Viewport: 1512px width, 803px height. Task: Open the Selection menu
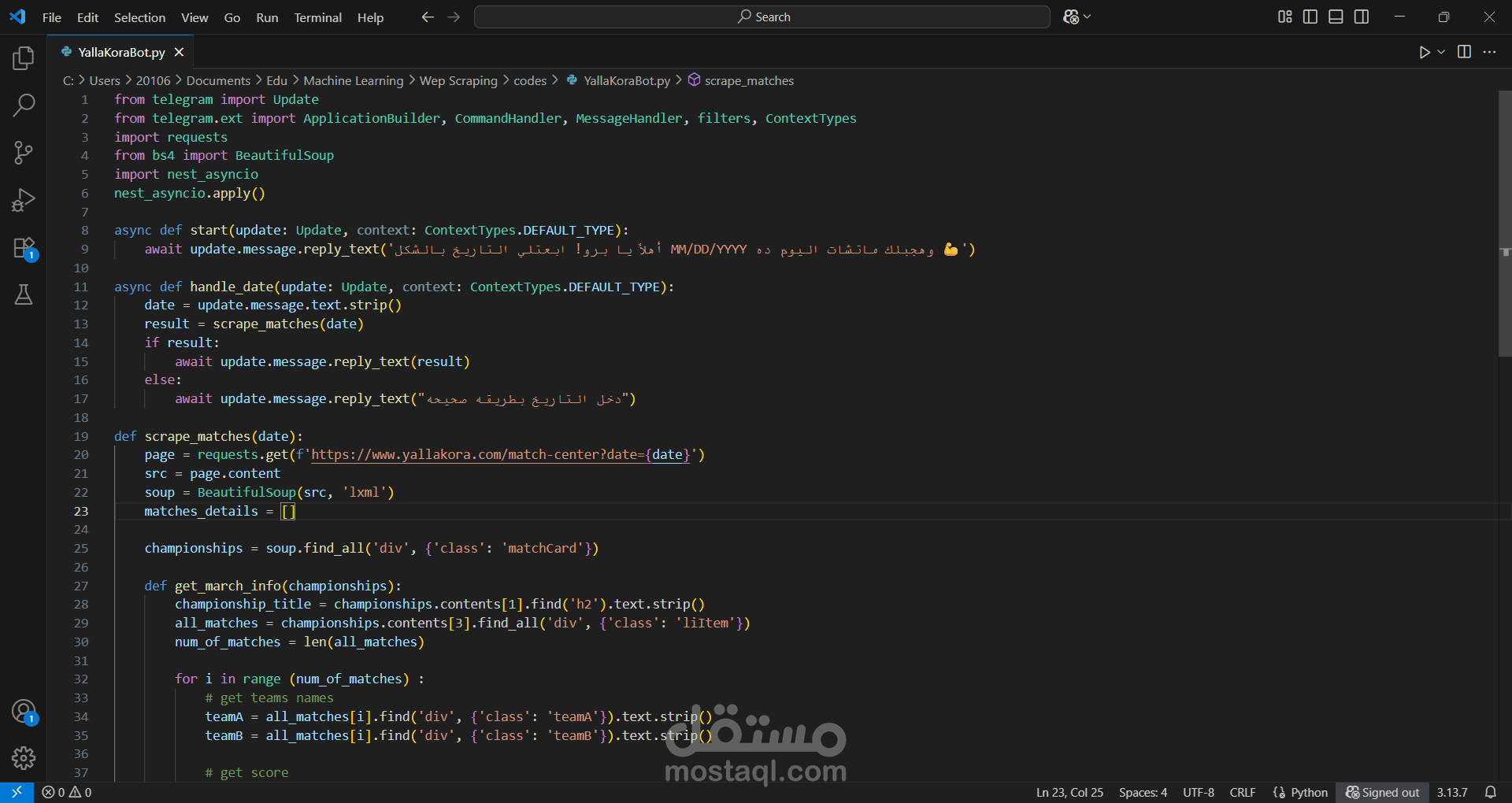pyautogui.click(x=139, y=17)
